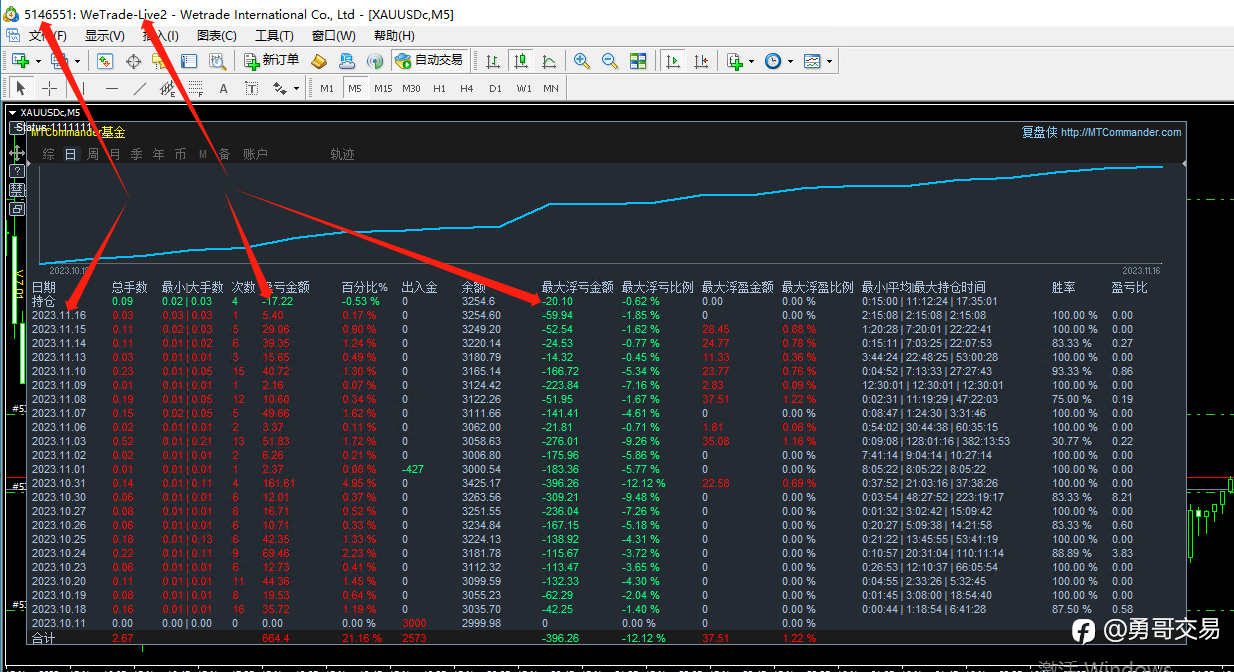This screenshot has width=1234, height=672.
Task: Expand the templates dropdown arrow
Action: point(829,61)
